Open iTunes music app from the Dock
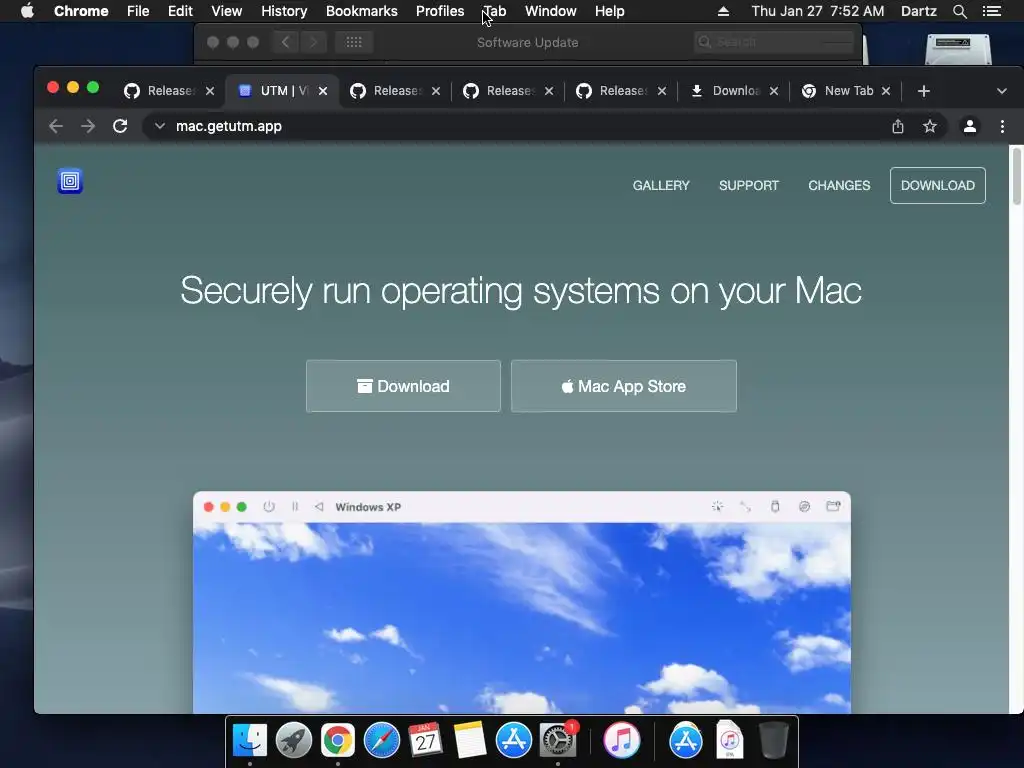The width and height of the screenshot is (1024, 768). click(621, 740)
